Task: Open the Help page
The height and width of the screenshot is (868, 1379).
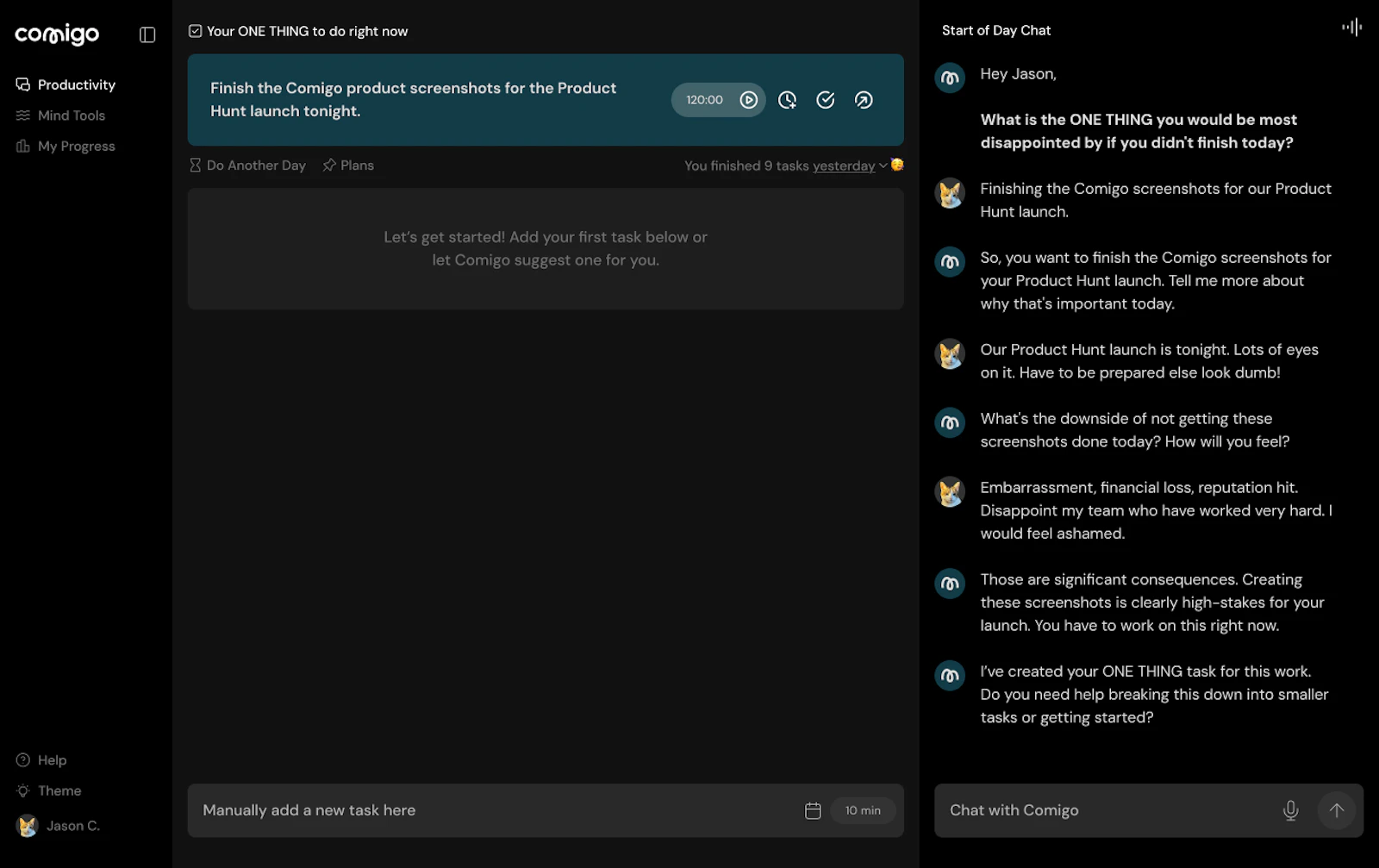Action: [x=41, y=760]
